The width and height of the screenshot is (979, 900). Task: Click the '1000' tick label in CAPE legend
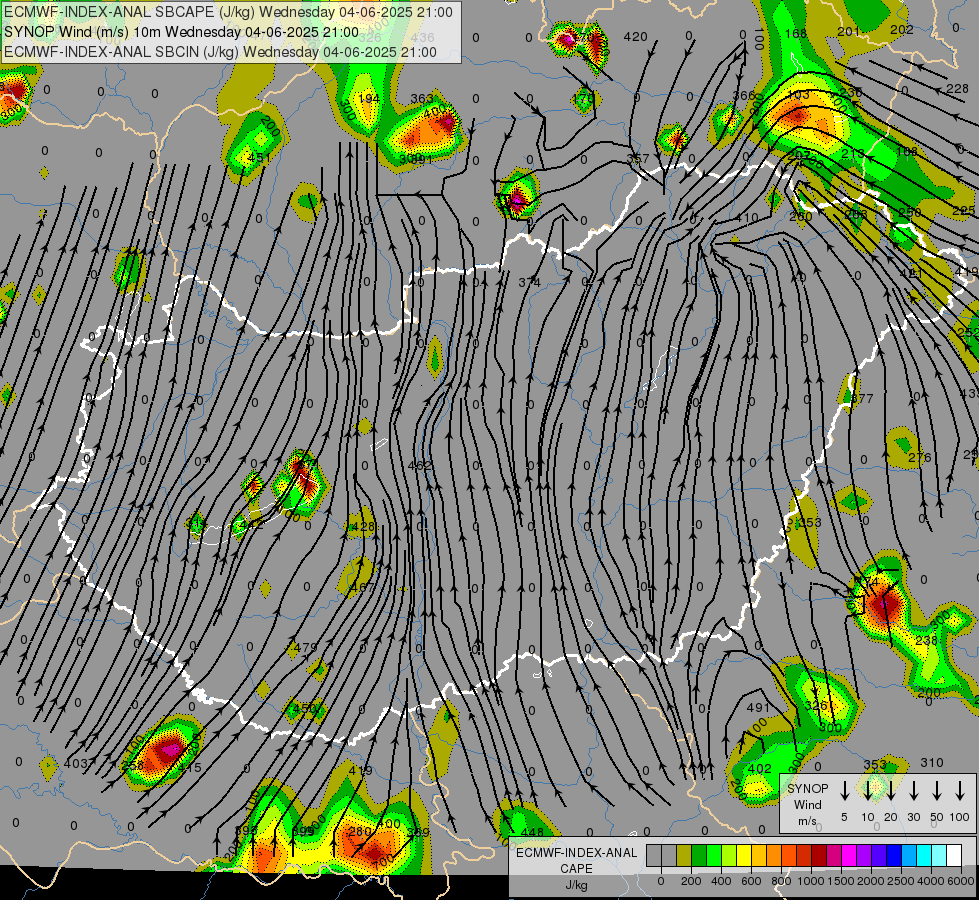(810, 881)
